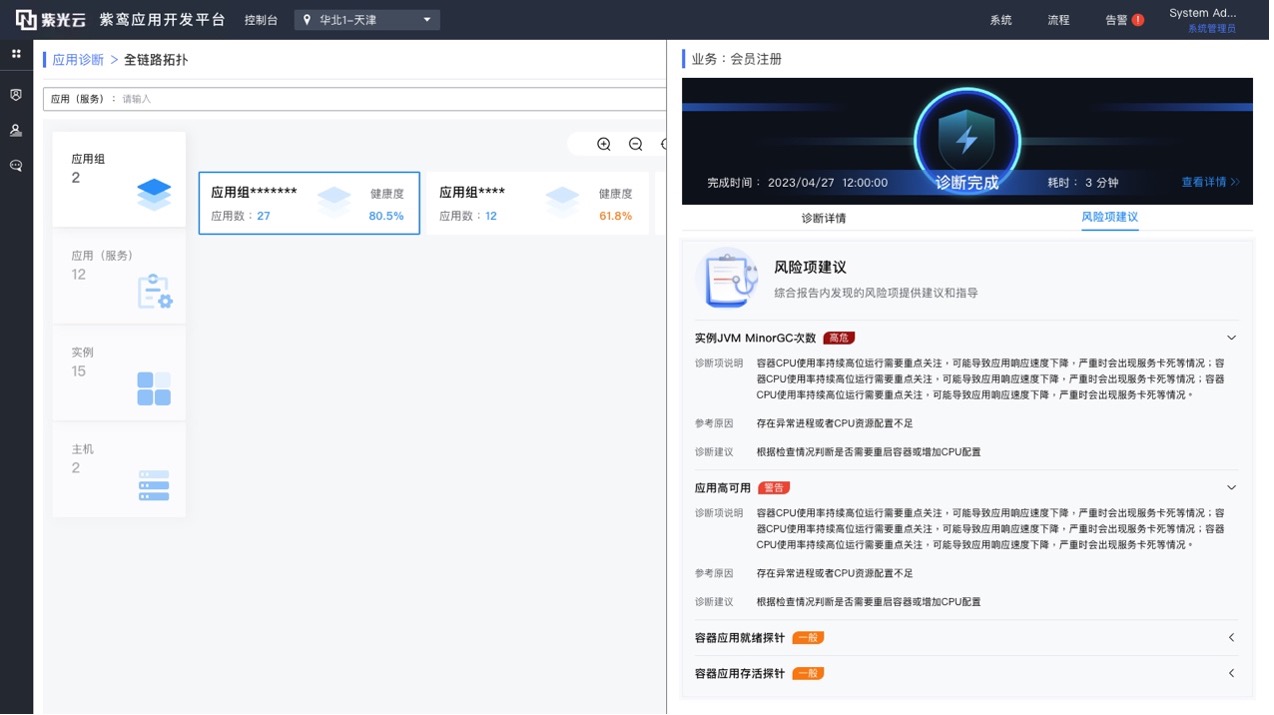The width and height of the screenshot is (1274, 715).
Task: Click the 61.8% health value
Action: point(618,217)
